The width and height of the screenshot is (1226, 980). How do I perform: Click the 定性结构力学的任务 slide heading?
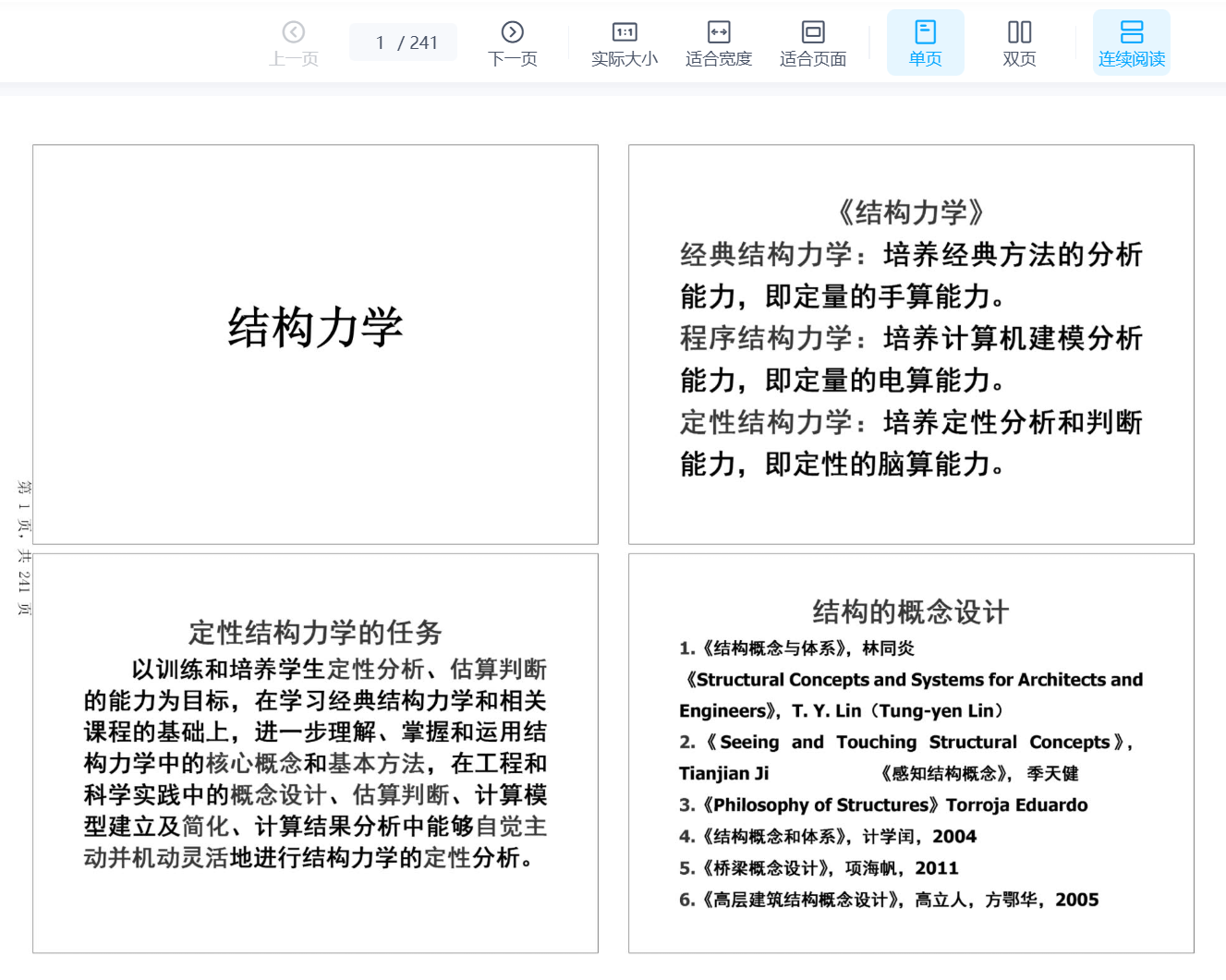tap(315, 633)
